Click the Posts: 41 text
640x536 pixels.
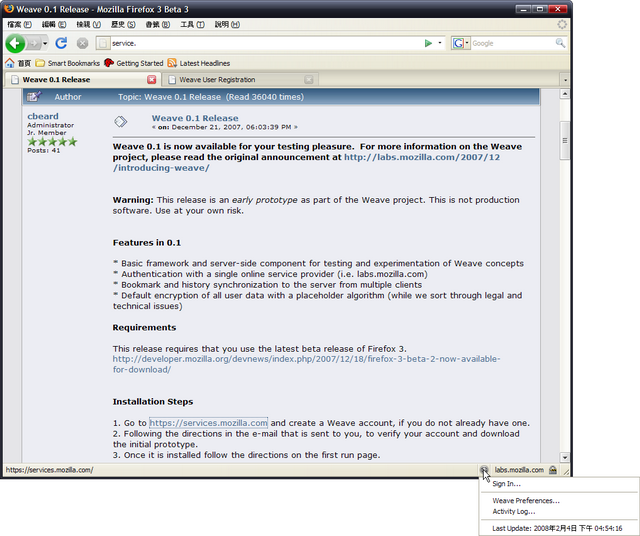[44, 151]
